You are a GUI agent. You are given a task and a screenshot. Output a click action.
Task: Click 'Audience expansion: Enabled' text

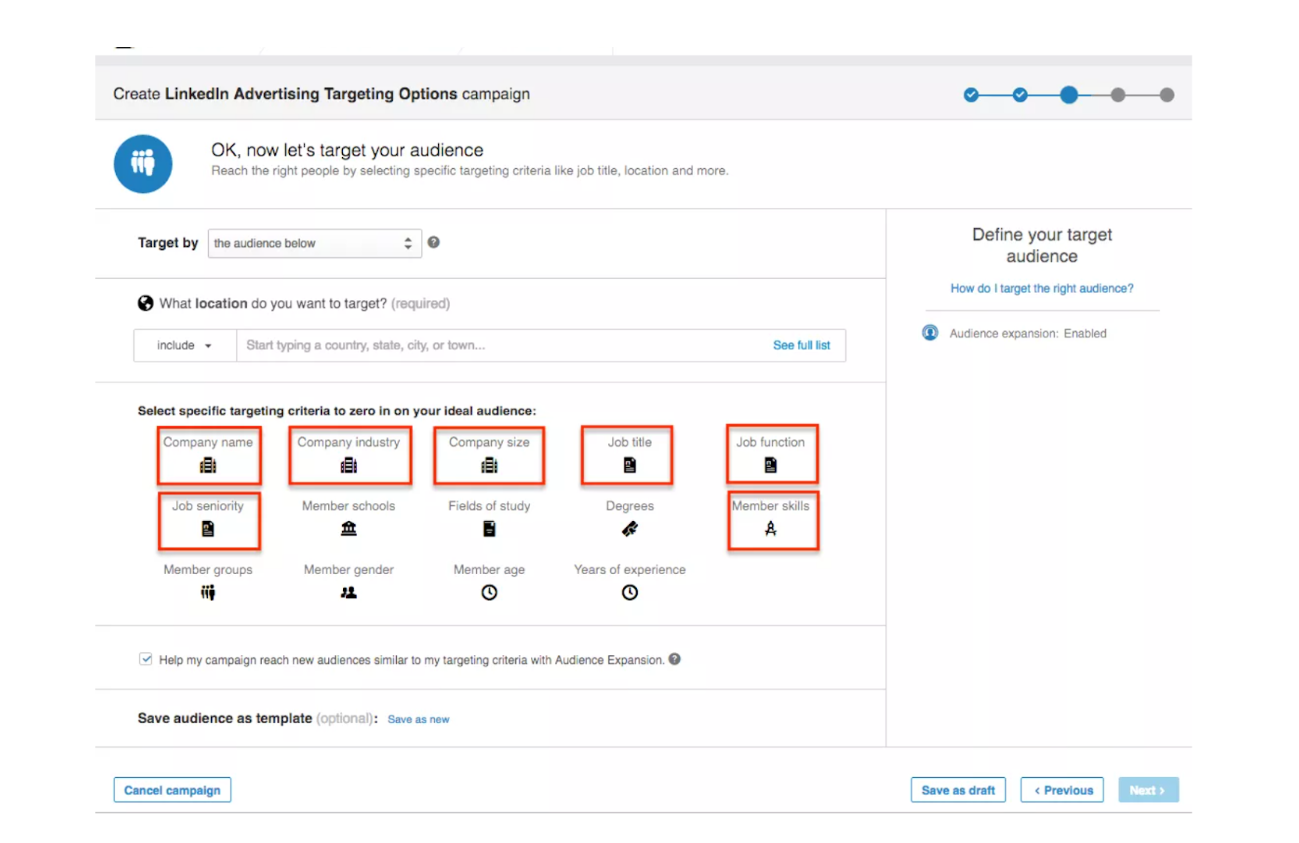[1028, 334]
